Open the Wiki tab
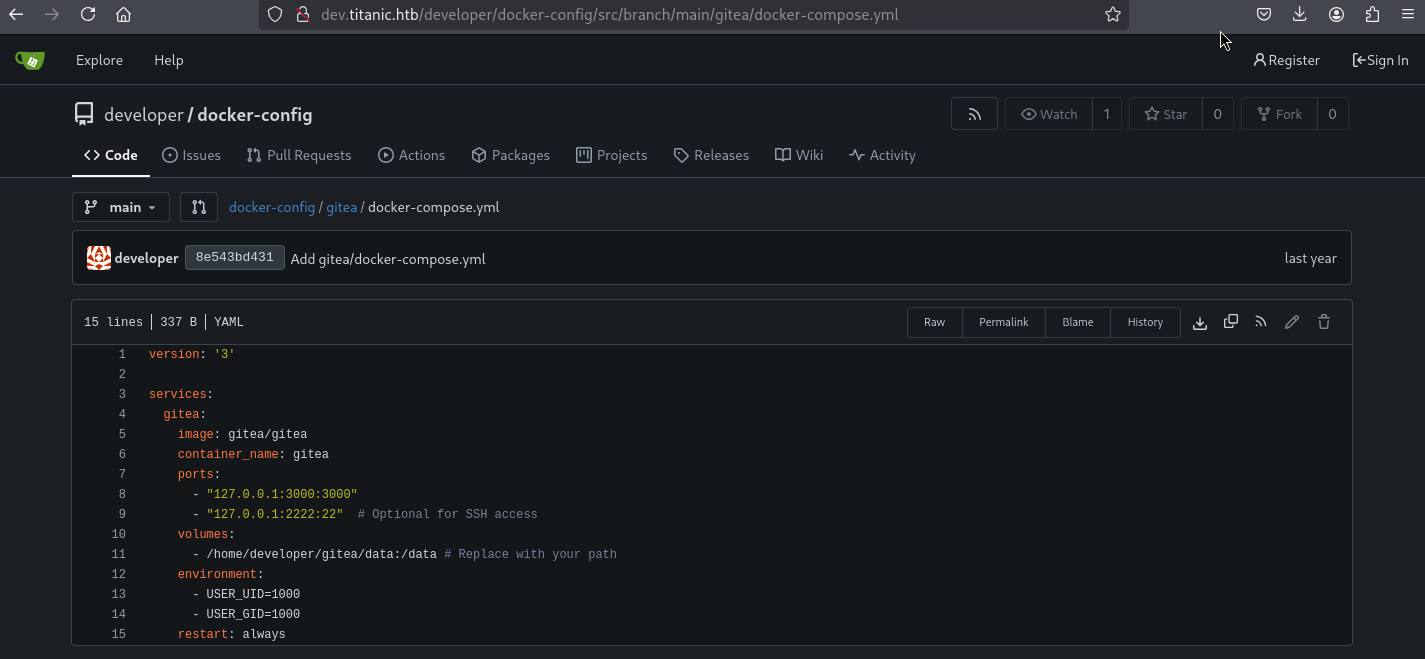Screen dimensions: 1425x659 (x=799, y=155)
